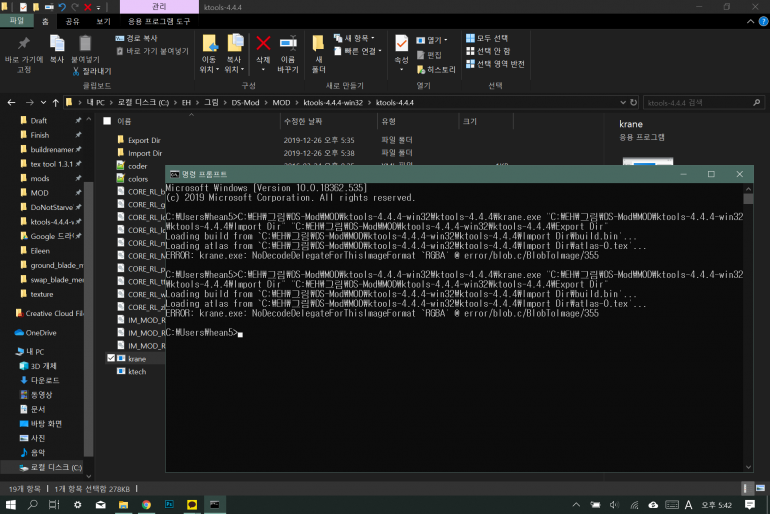Viewport: 770px width, 514px height.
Task: Pin to Quick Access with 바로 가기에 고정
Action: point(24,48)
